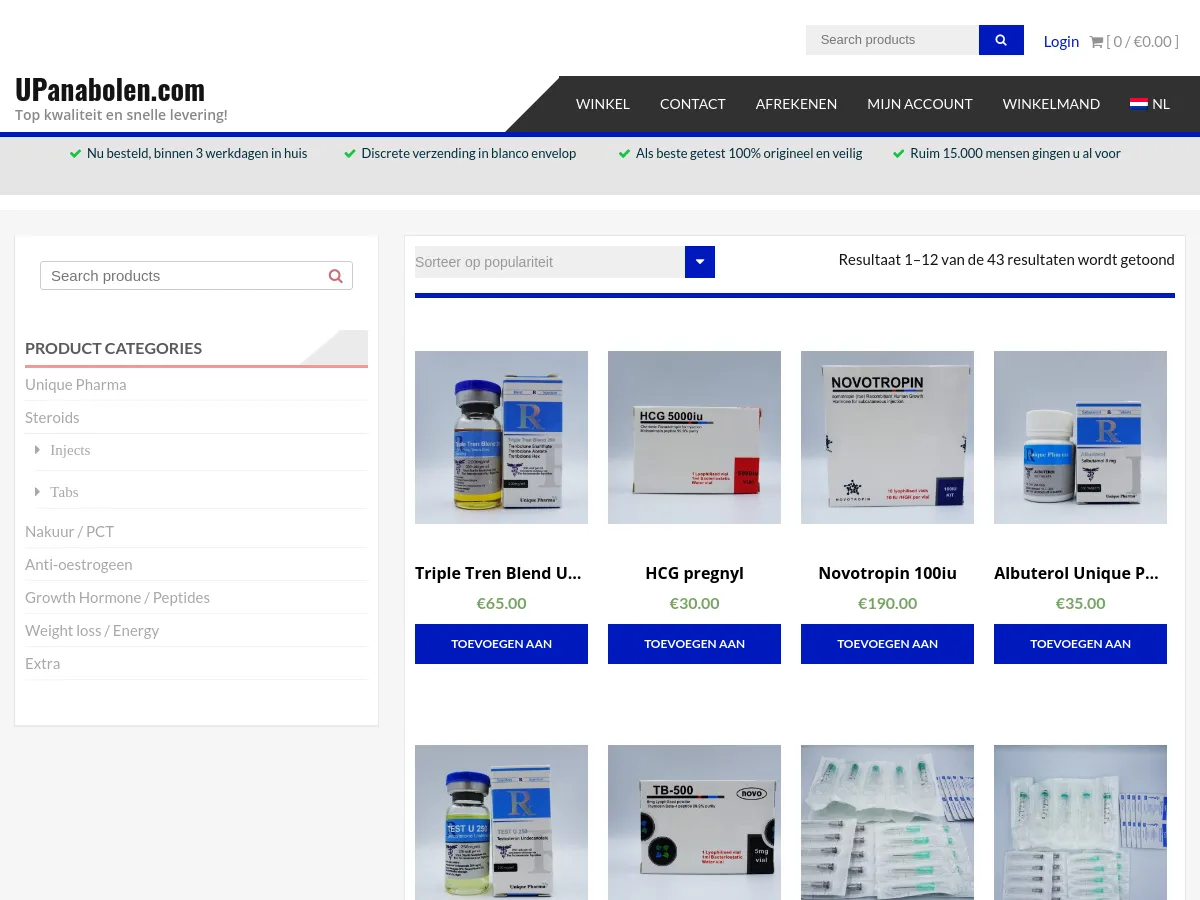This screenshot has height=900, width=1200.
Task: Open the sort by popularity dropdown
Action: pyautogui.click(x=564, y=262)
